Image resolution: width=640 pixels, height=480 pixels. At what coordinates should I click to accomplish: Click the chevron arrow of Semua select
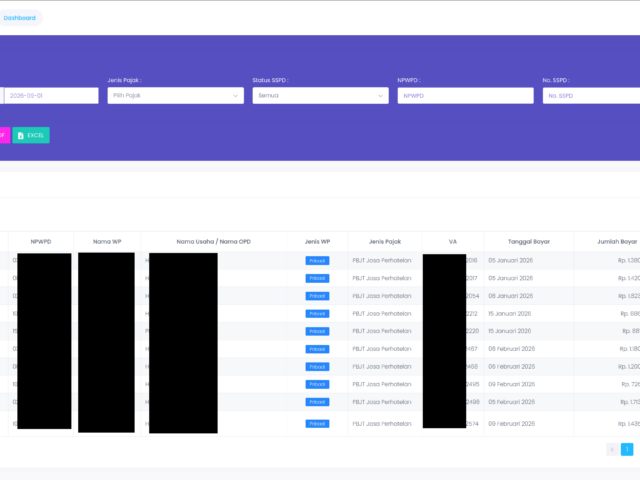pyautogui.click(x=380, y=96)
